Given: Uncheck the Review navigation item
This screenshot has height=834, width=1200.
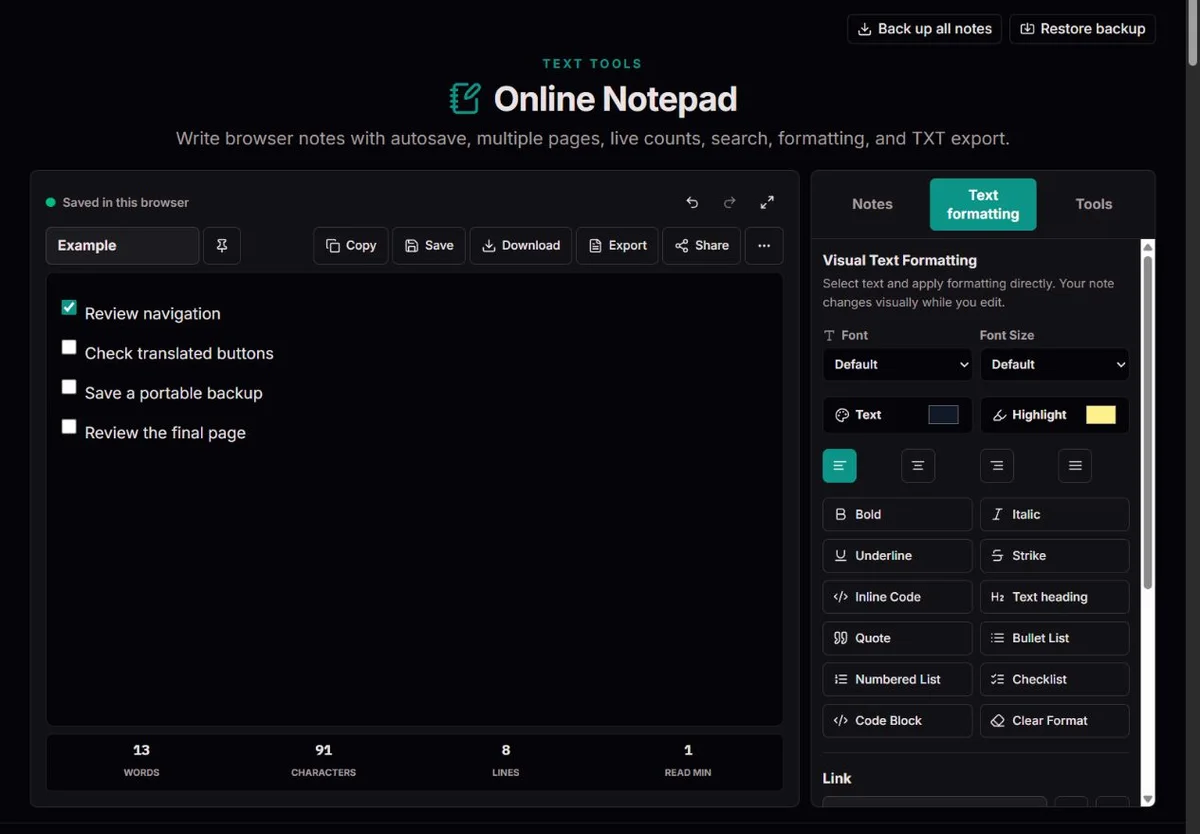Looking at the screenshot, I should tap(69, 307).
